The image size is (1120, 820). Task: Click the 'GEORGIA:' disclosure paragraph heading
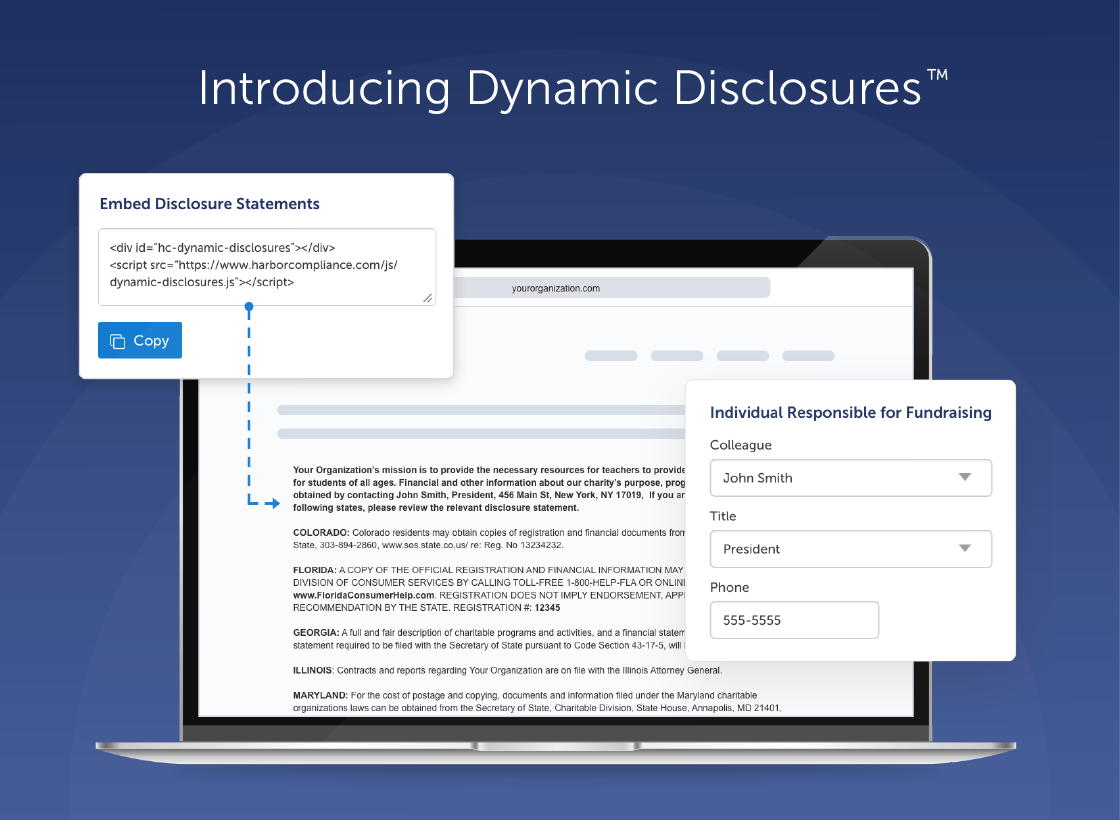point(316,633)
